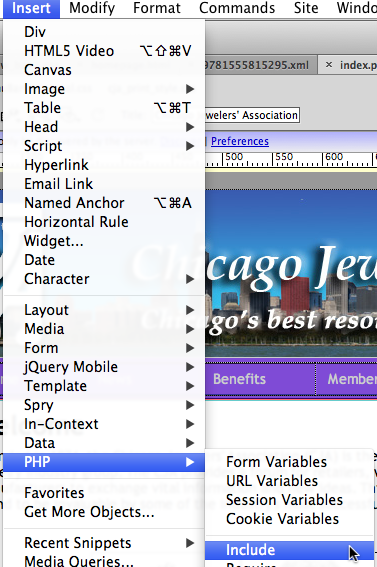Insert an HTML5 Video element

104,51
